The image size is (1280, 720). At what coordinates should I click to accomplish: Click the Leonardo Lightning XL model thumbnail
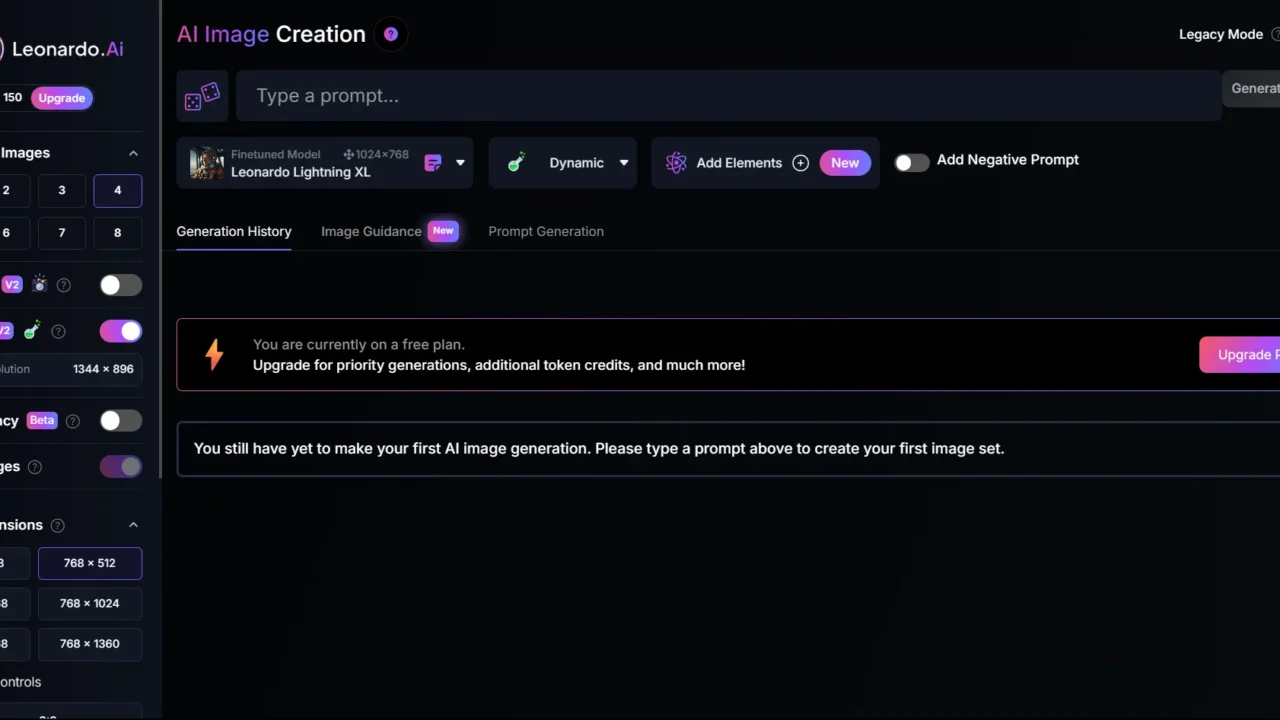(207, 163)
